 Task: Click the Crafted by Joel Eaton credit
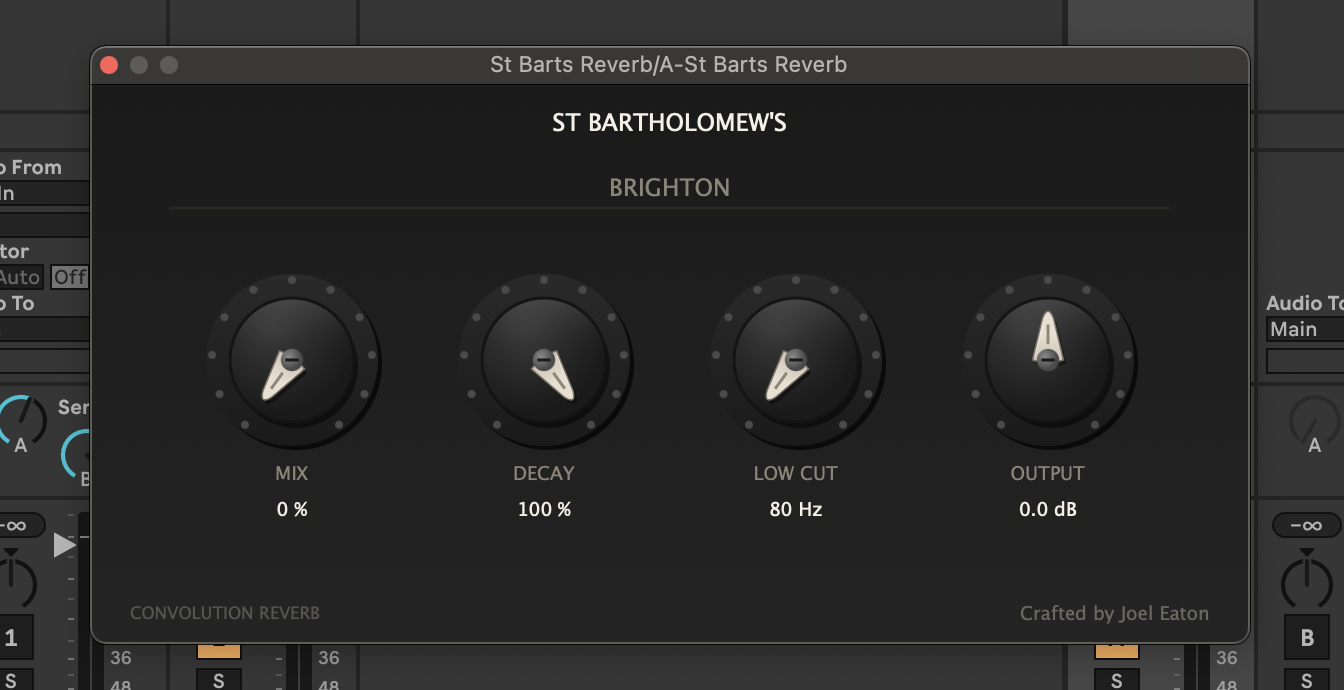(x=1114, y=613)
